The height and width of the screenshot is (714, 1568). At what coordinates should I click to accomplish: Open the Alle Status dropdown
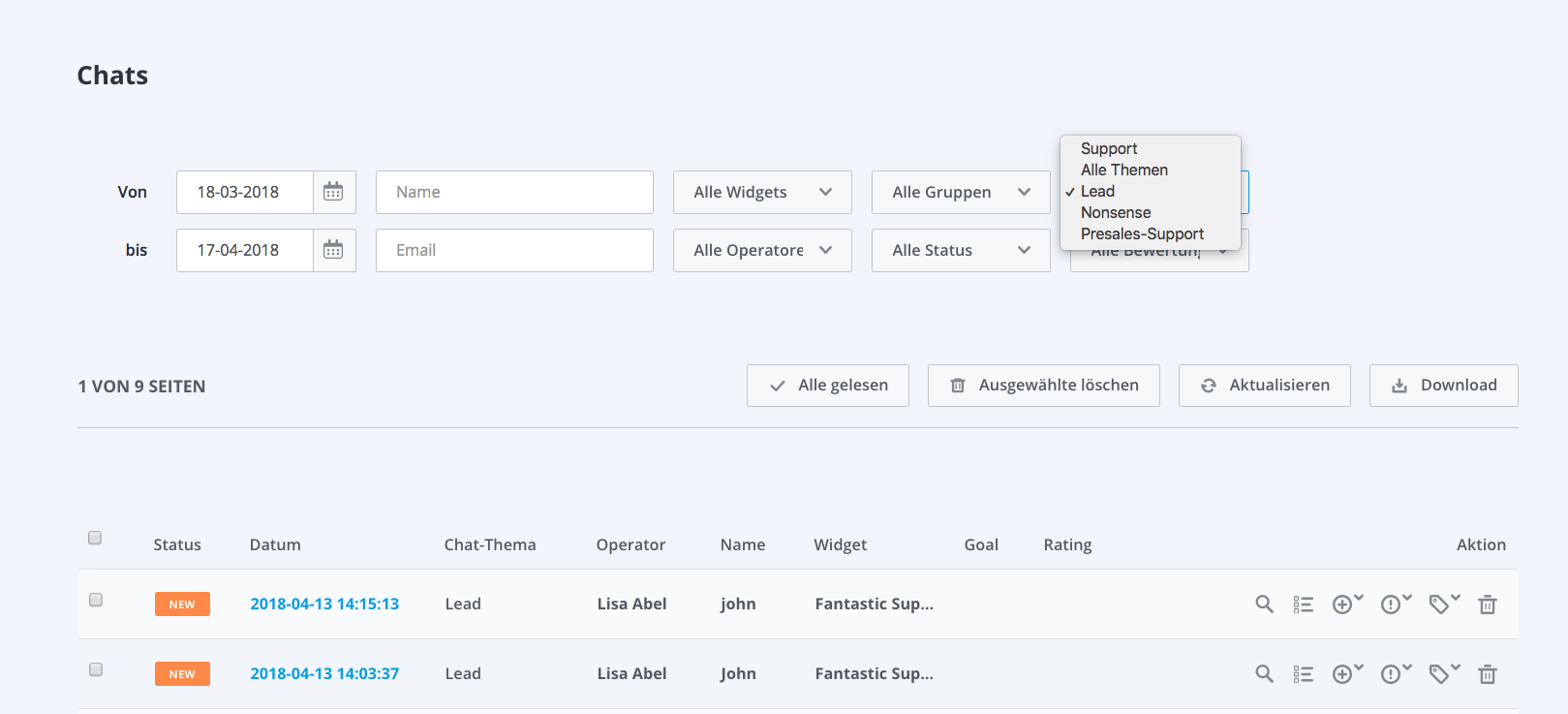click(x=961, y=250)
